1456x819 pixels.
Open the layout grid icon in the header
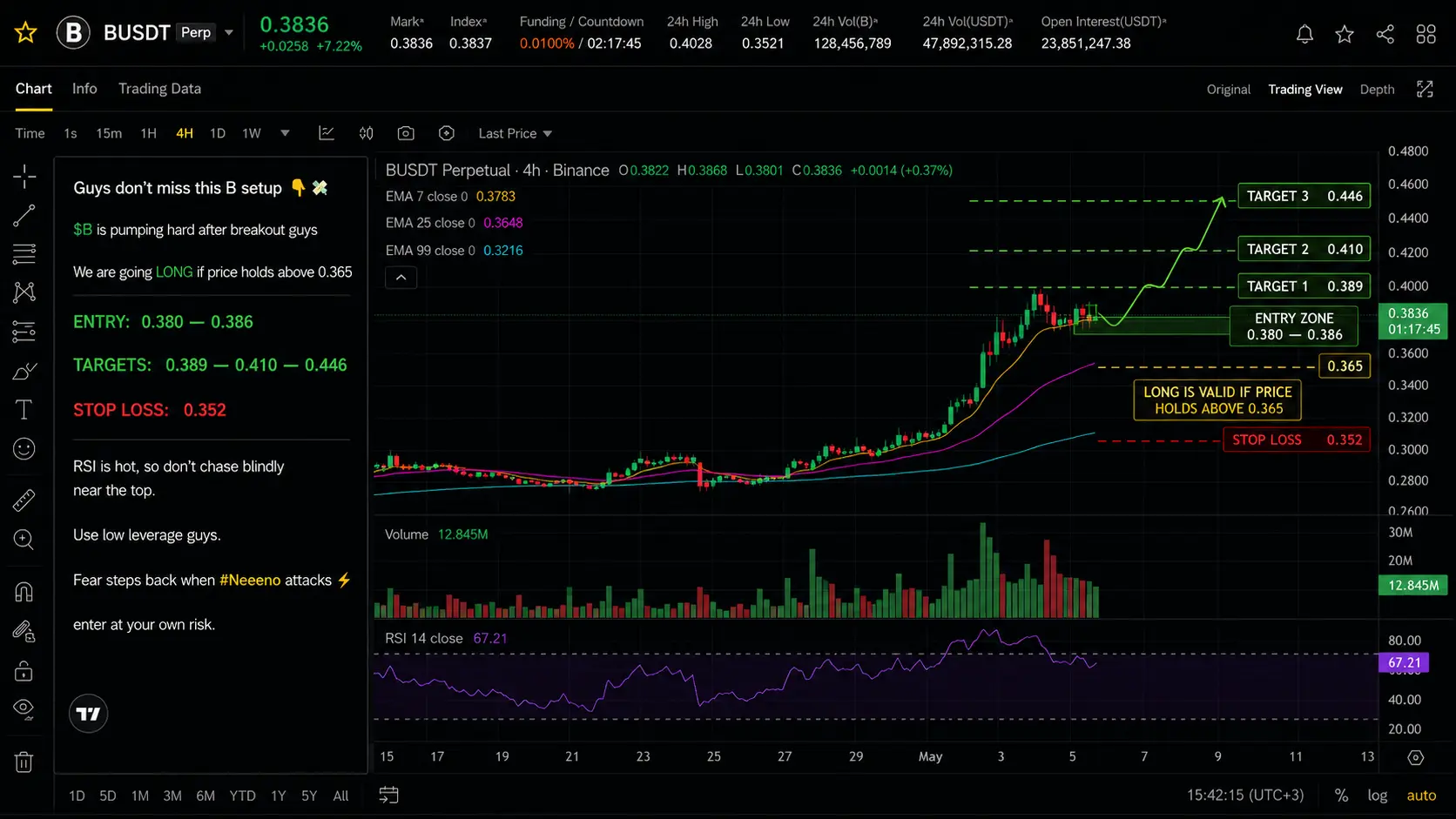[x=1426, y=34]
